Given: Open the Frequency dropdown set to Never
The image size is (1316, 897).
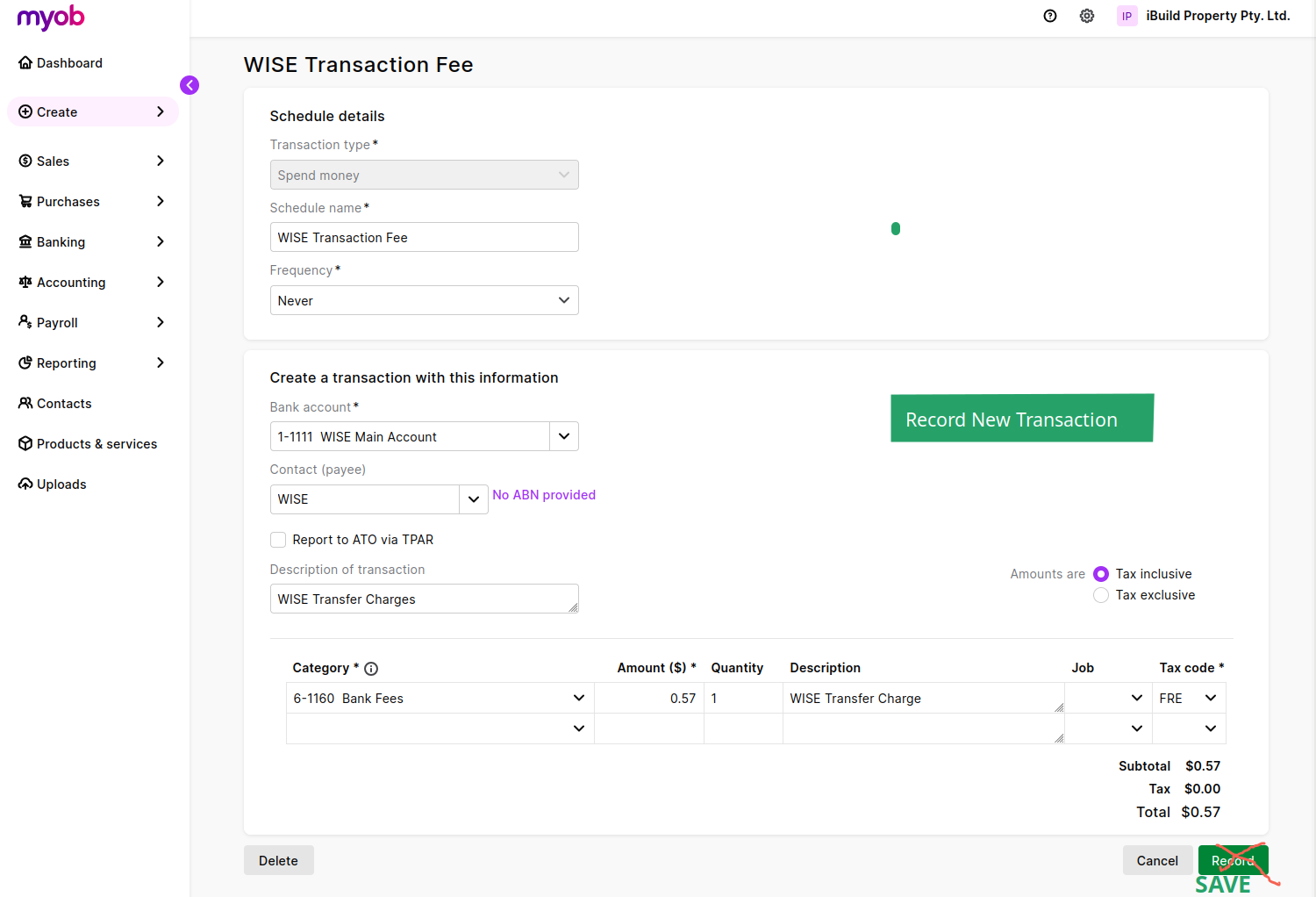Looking at the screenshot, I should tap(563, 300).
